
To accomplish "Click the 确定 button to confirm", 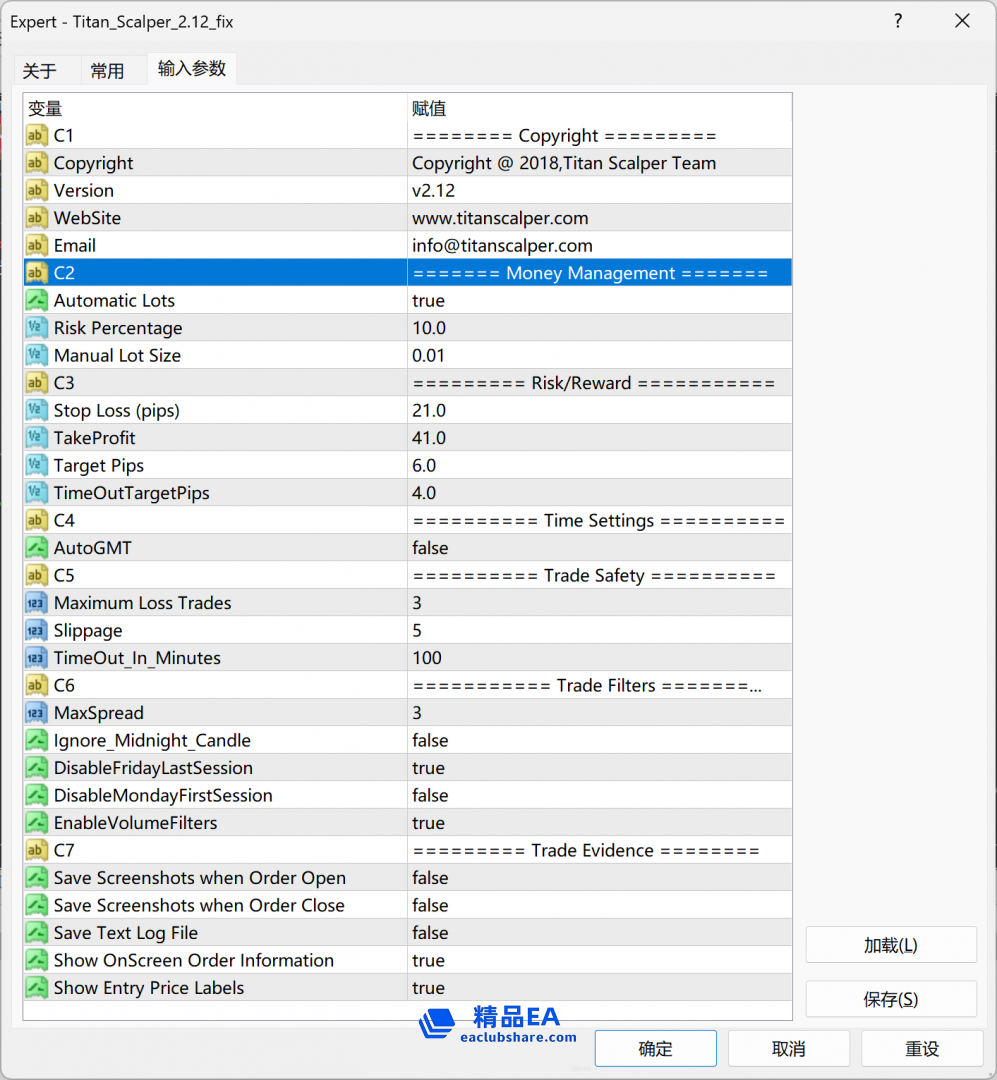I will tap(655, 1049).
